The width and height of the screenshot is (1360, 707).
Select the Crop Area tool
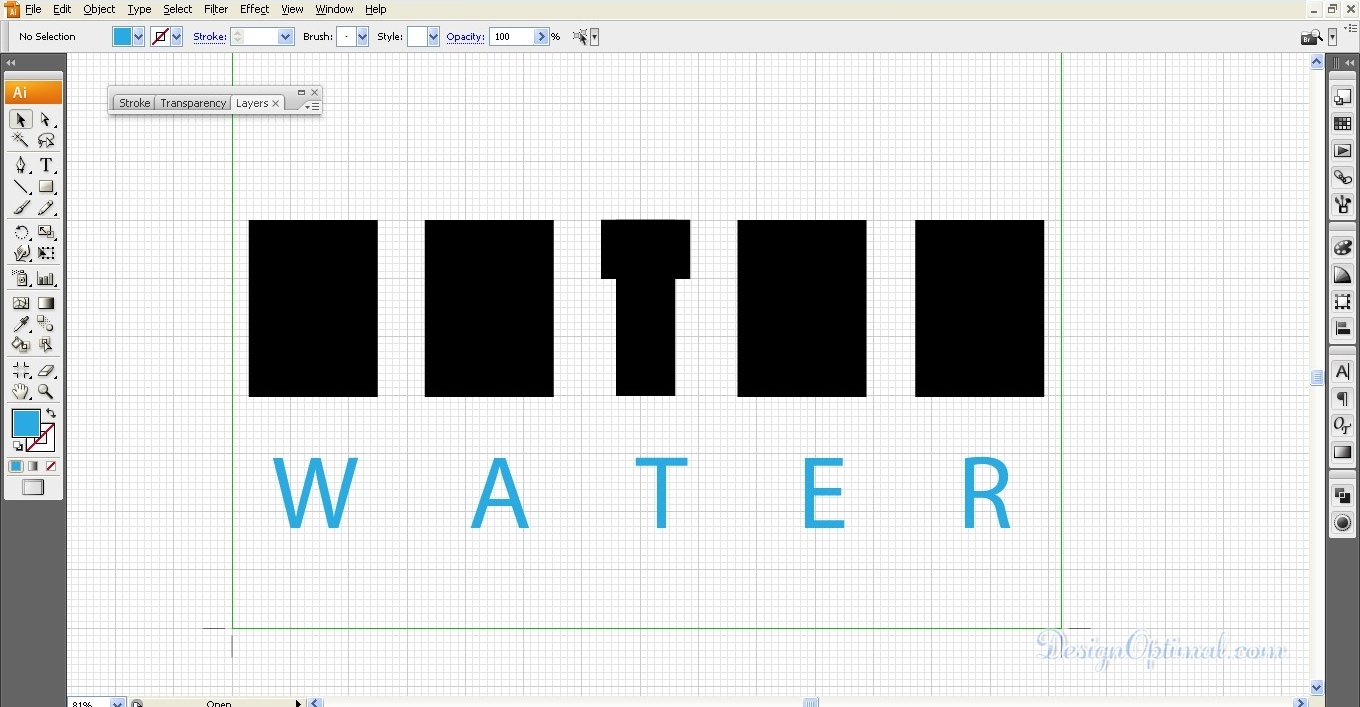[21, 371]
